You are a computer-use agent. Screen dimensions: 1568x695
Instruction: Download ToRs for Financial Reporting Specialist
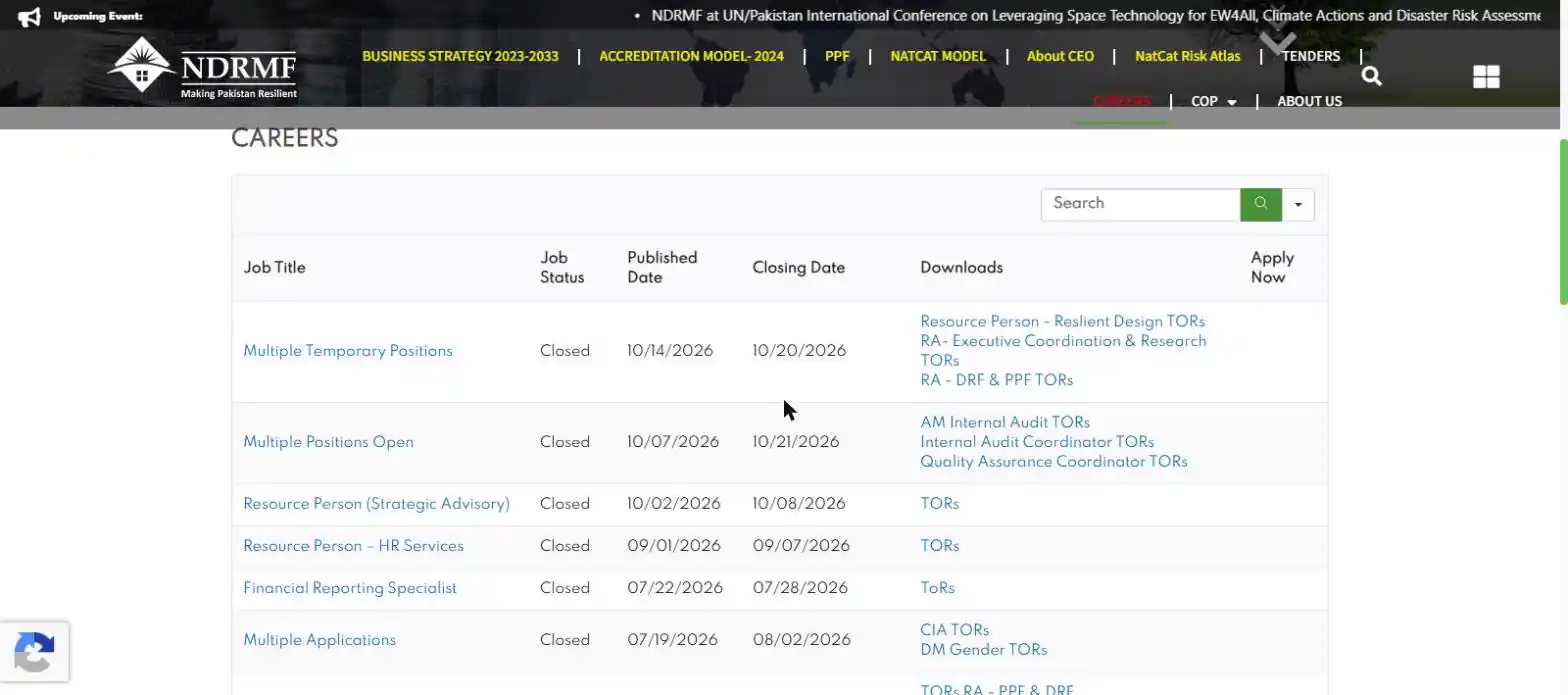coord(937,588)
